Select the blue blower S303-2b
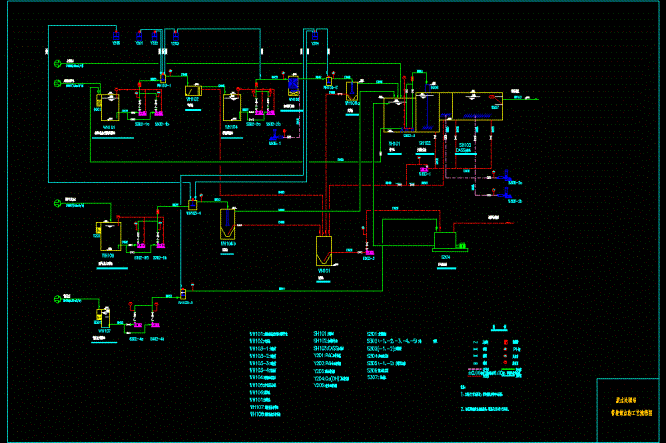The width and height of the screenshot is (666, 443). pos(506,193)
